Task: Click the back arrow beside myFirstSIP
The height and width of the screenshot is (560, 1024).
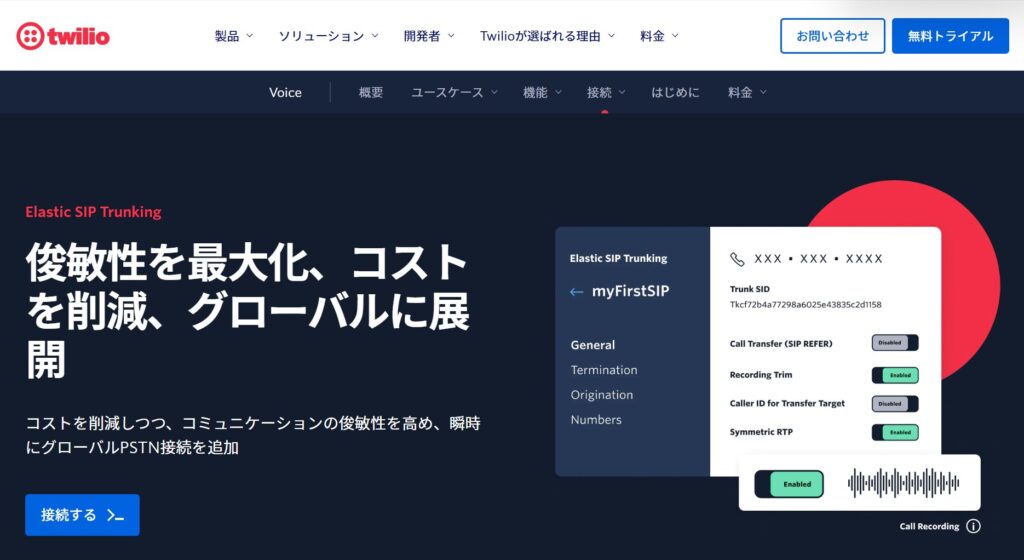Action: 576,292
